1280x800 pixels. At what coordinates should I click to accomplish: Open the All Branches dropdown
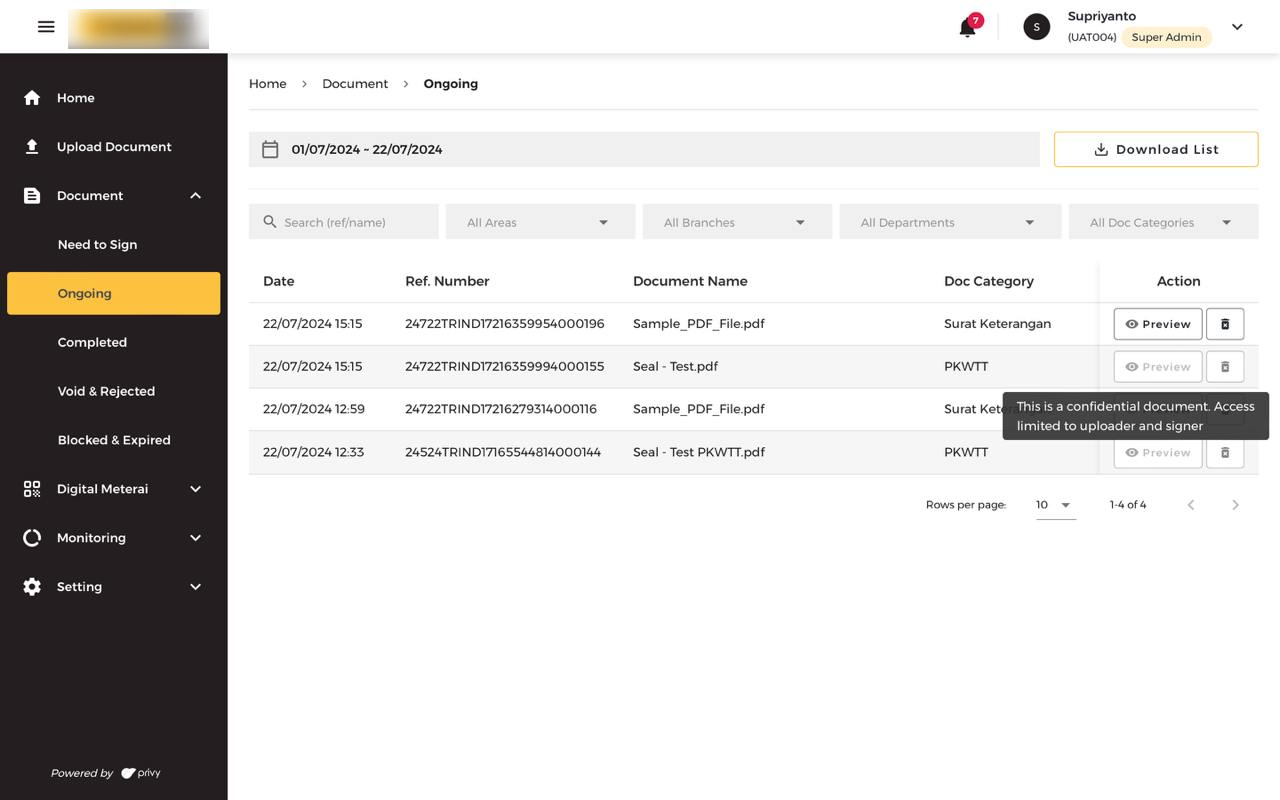tap(737, 222)
